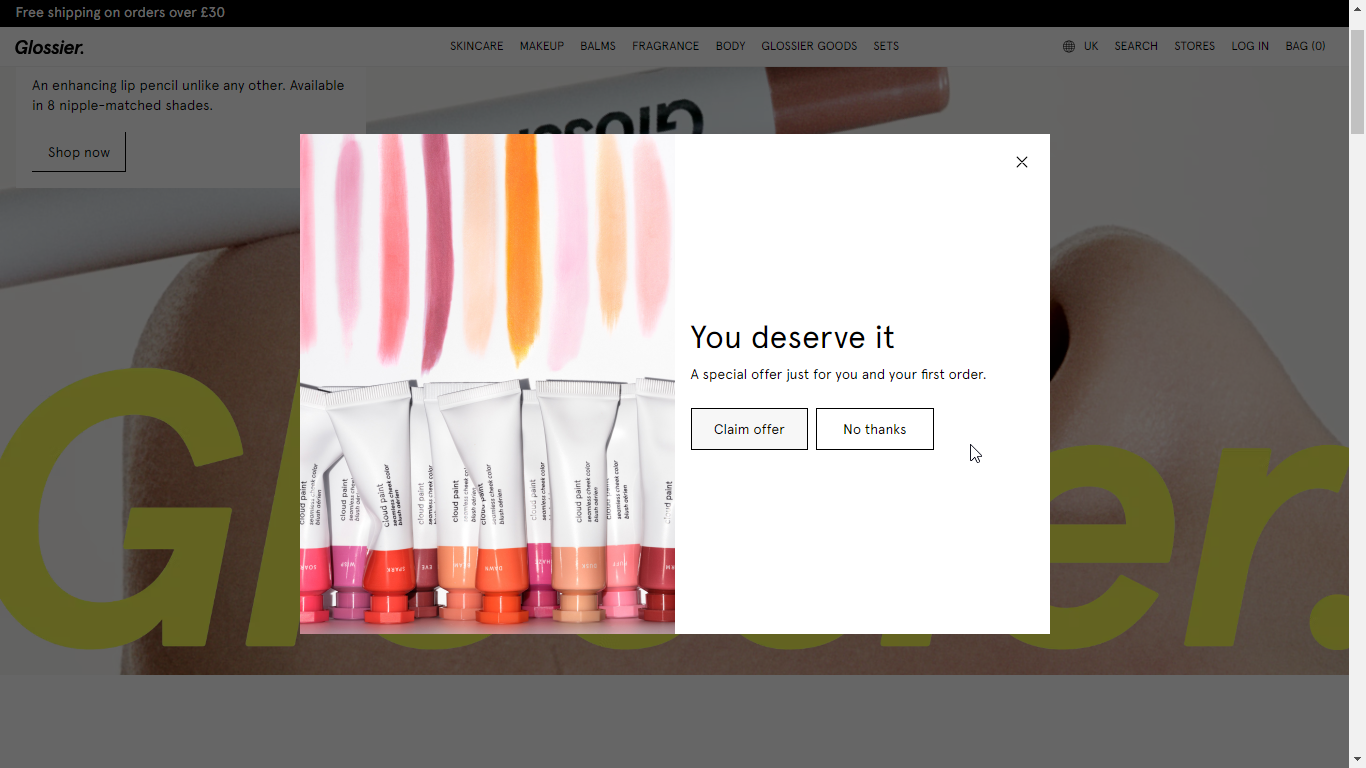Click the 'A special offer just for you' text
The height and width of the screenshot is (768, 1366).
(x=838, y=375)
